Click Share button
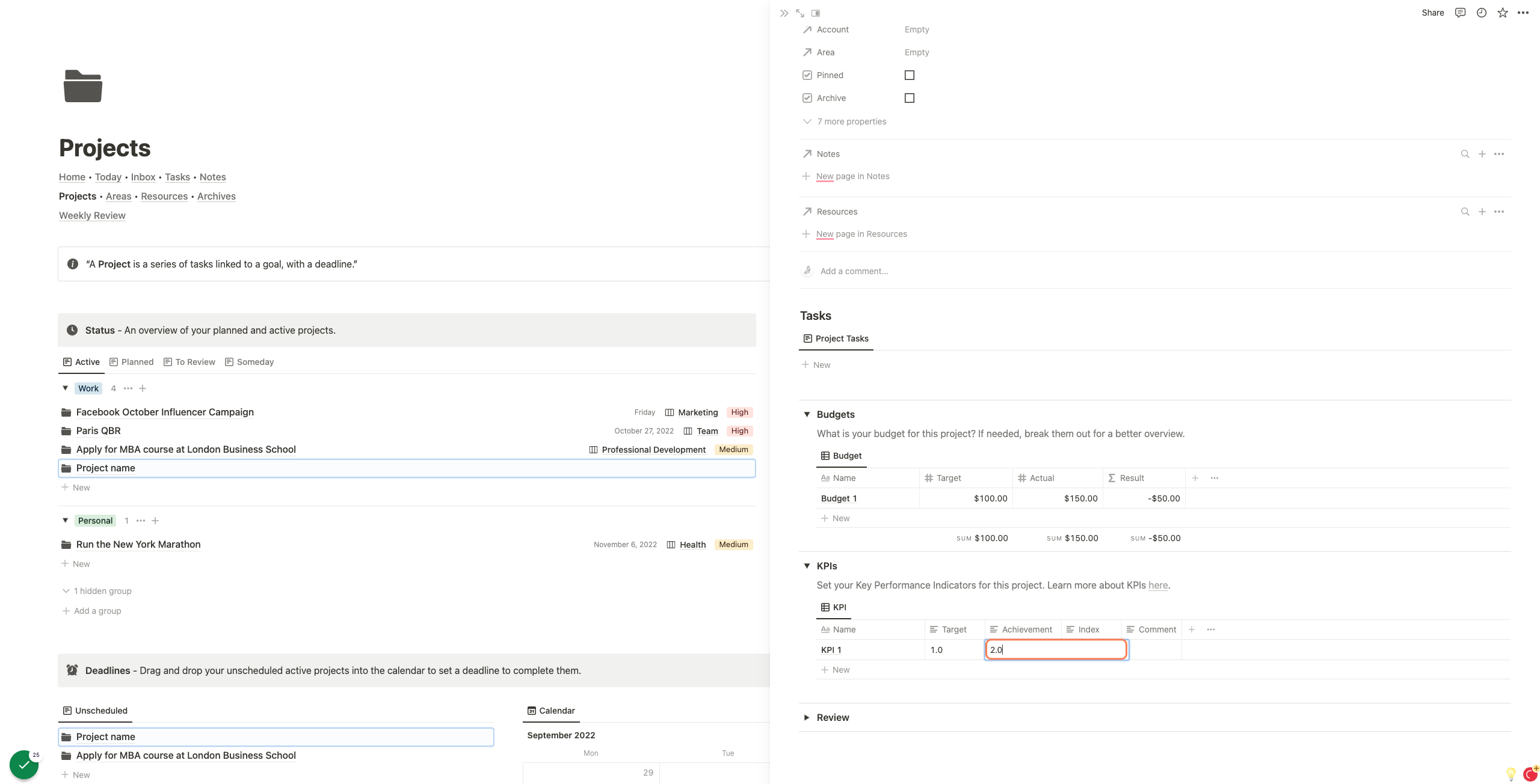Screen dimensions: 1540x784 pos(1432,13)
